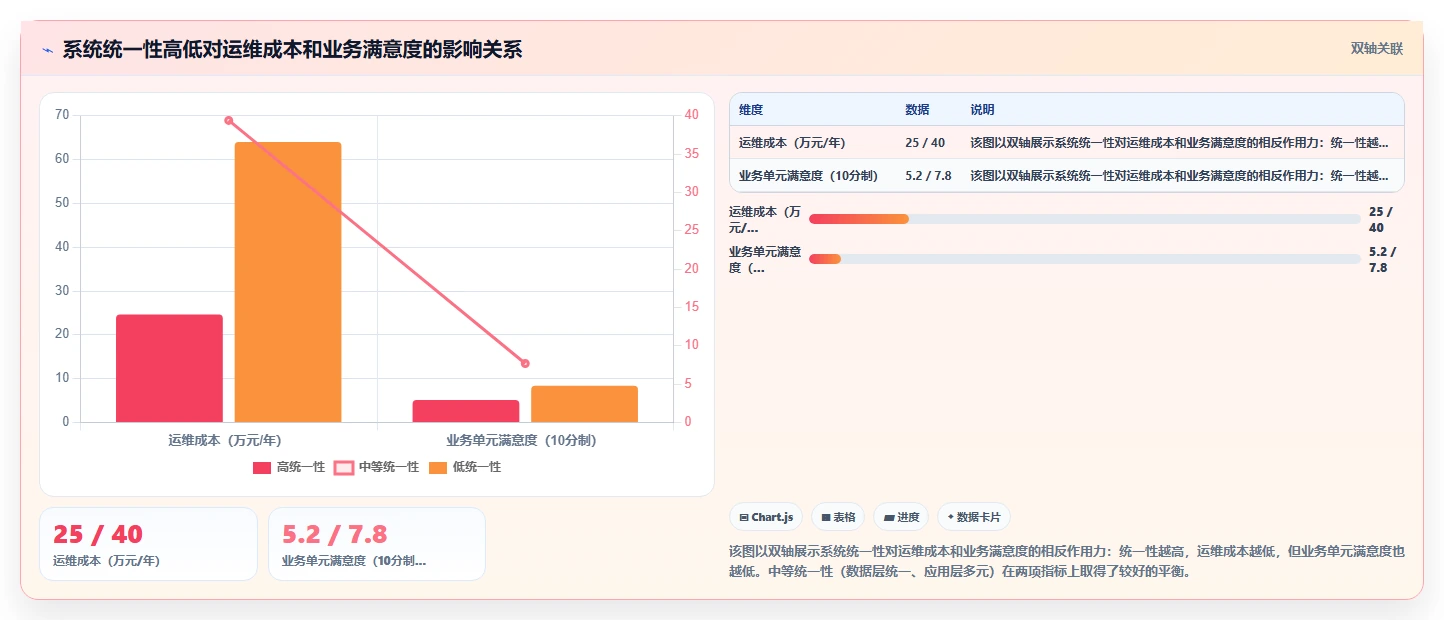Select the 表格 tag chip
Image resolution: width=1444 pixels, height=620 pixels.
837,517
